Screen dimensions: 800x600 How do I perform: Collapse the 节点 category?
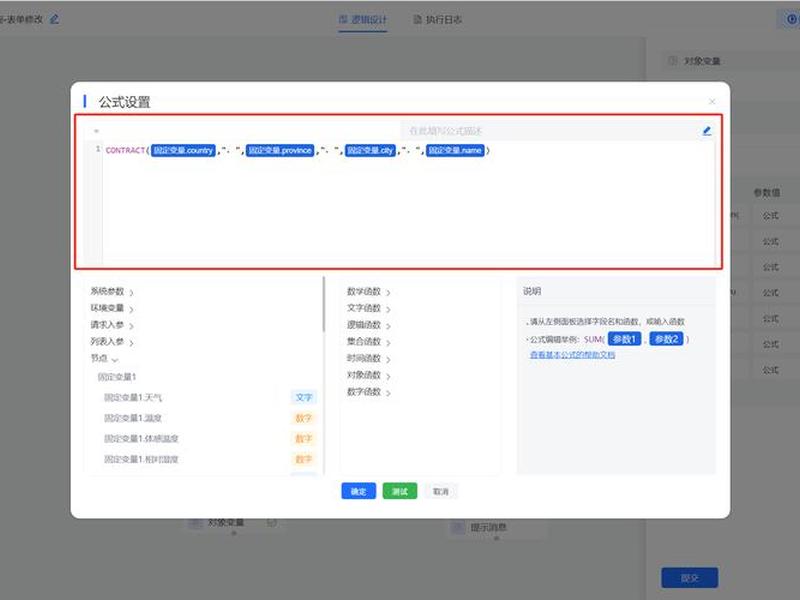pyautogui.click(x=104, y=359)
